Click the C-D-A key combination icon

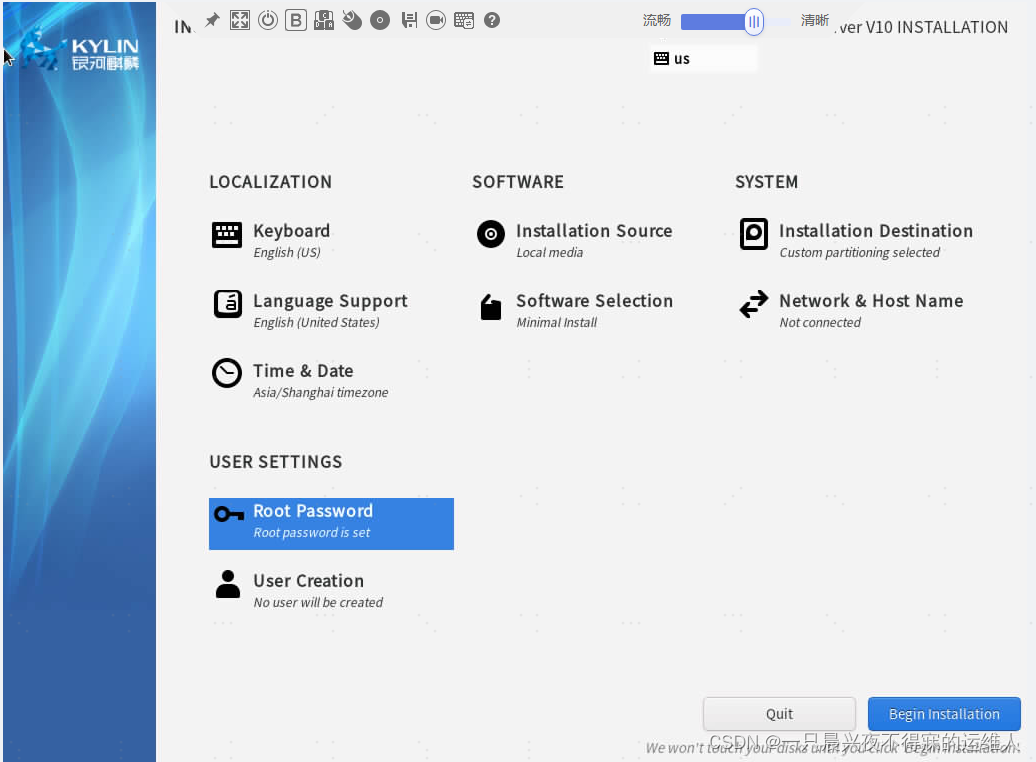[x=324, y=20]
